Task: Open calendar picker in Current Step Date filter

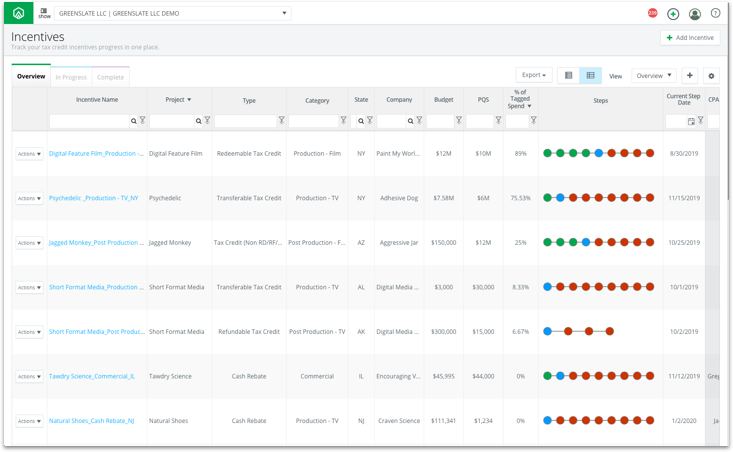Action: [x=691, y=122]
